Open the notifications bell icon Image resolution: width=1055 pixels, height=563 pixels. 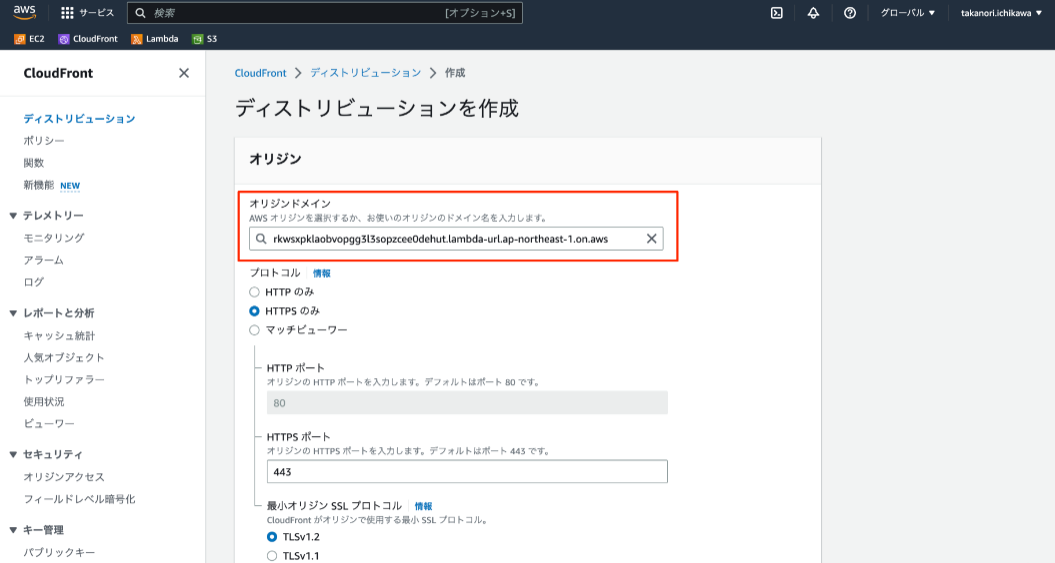click(x=813, y=13)
